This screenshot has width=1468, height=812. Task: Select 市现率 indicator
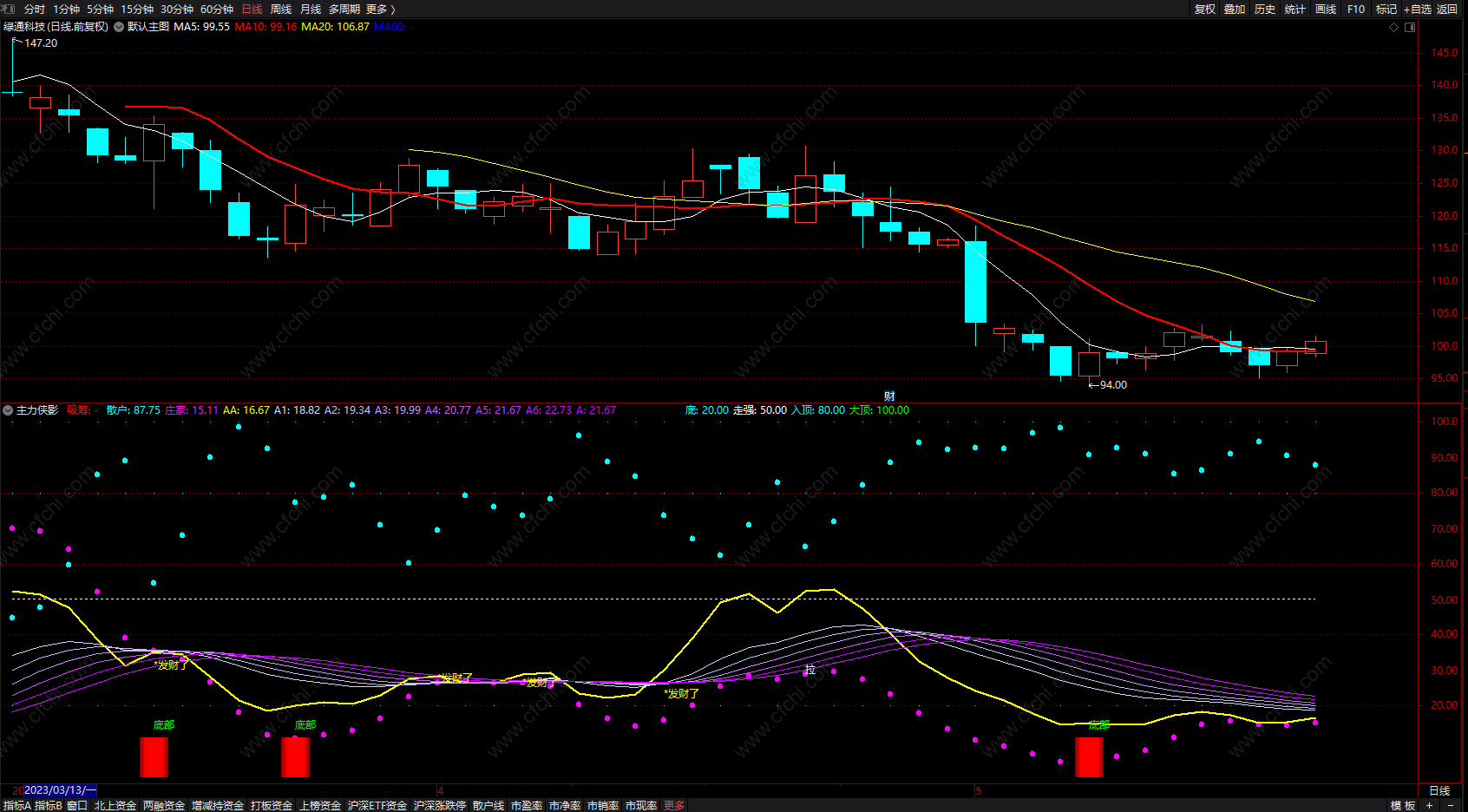click(641, 806)
